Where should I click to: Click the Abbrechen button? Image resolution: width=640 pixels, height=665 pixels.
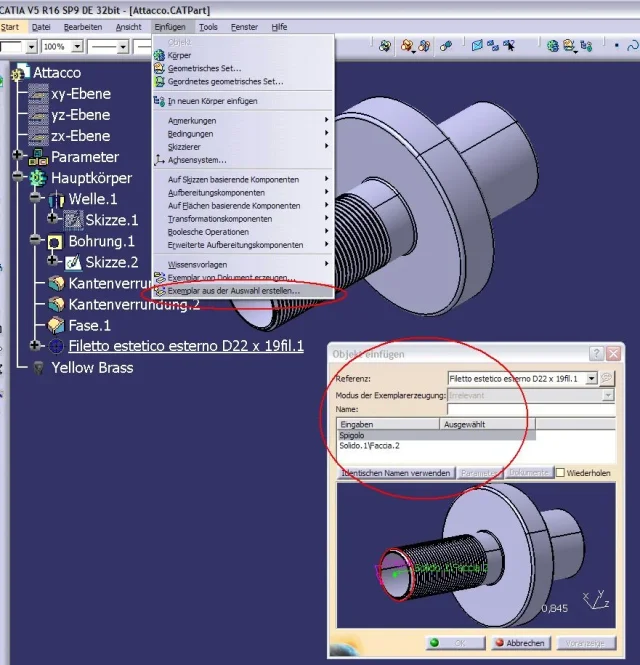click(x=521, y=643)
